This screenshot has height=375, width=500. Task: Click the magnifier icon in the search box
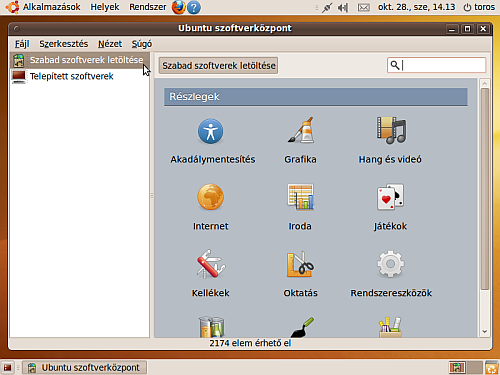(395, 65)
